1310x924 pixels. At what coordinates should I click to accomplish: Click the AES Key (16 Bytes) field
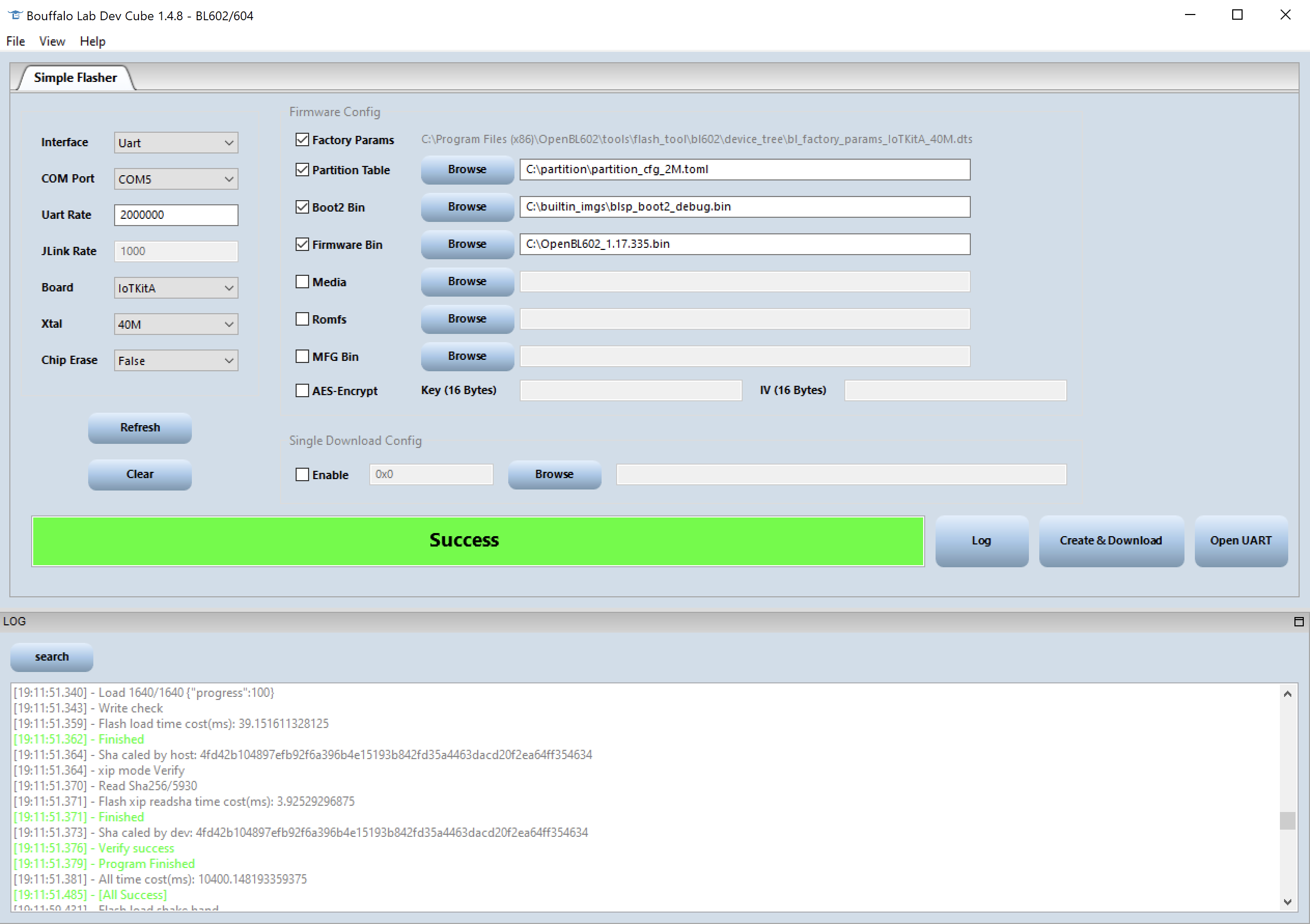click(x=631, y=391)
